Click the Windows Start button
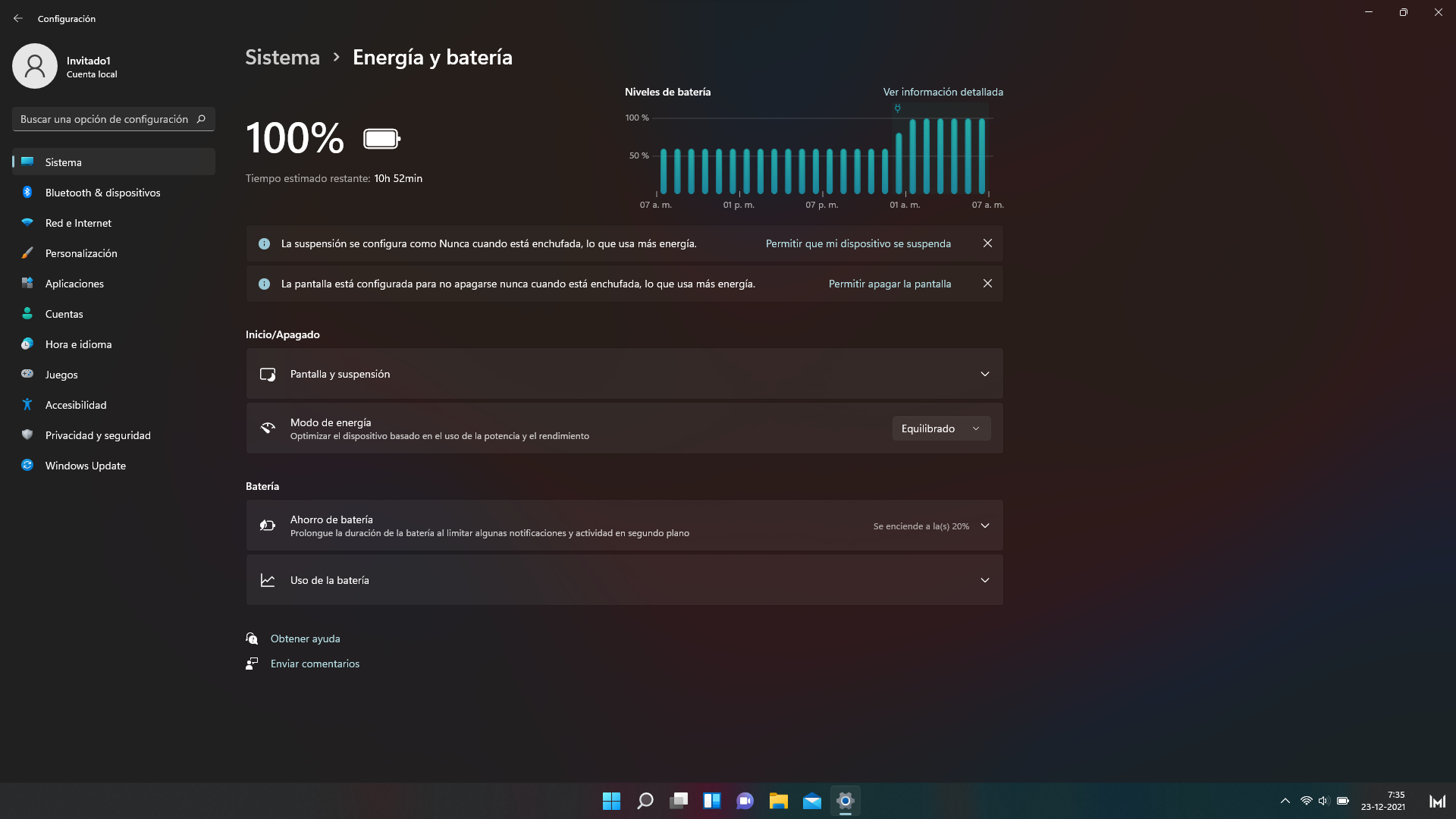The width and height of the screenshot is (1456, 819). [x=611, y=801]
